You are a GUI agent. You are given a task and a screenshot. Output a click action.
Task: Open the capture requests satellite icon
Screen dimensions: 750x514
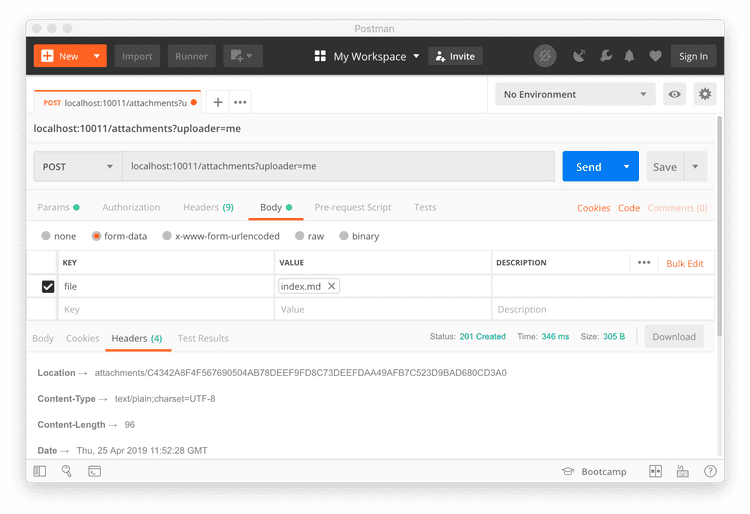click(x=579, y=56)
